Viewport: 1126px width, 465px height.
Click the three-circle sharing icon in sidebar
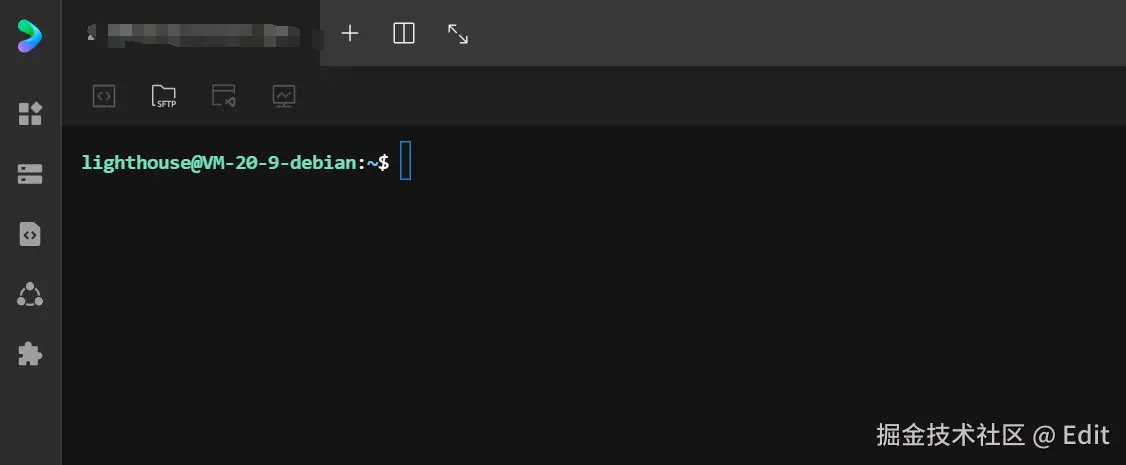[x=30, y=294]
